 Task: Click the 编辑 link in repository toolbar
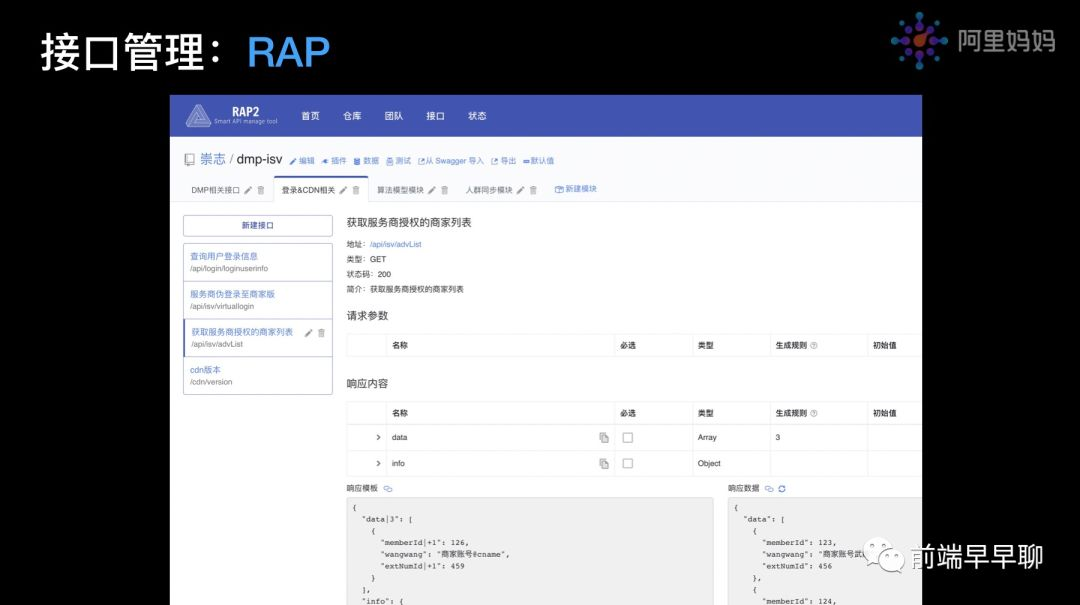click(302, 161)
